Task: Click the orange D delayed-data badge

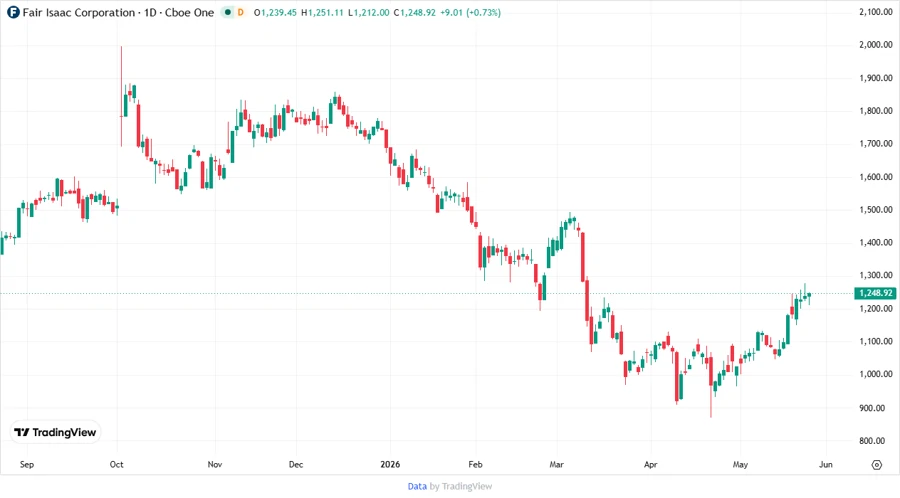Action: [240, 13]
